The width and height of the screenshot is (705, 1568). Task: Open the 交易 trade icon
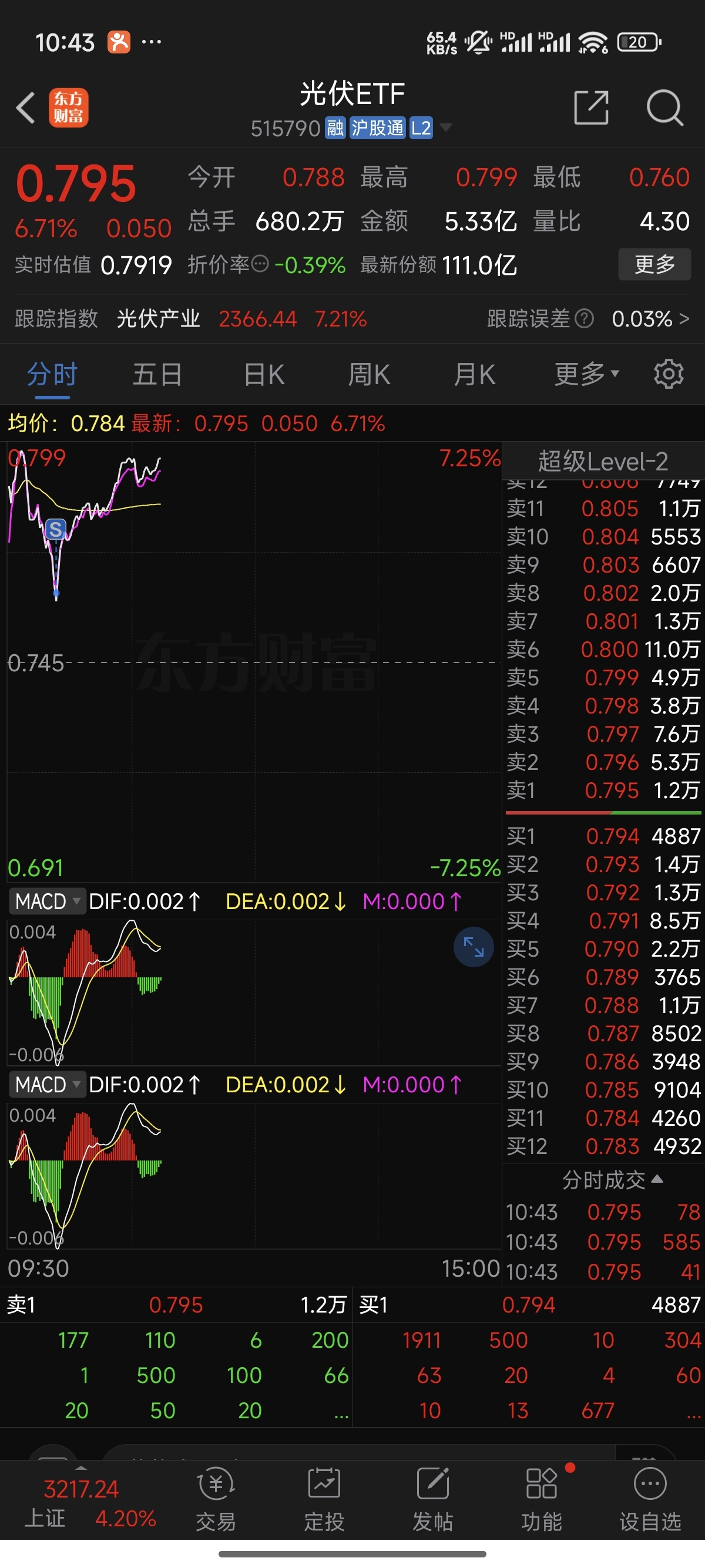pos(216,1499)
